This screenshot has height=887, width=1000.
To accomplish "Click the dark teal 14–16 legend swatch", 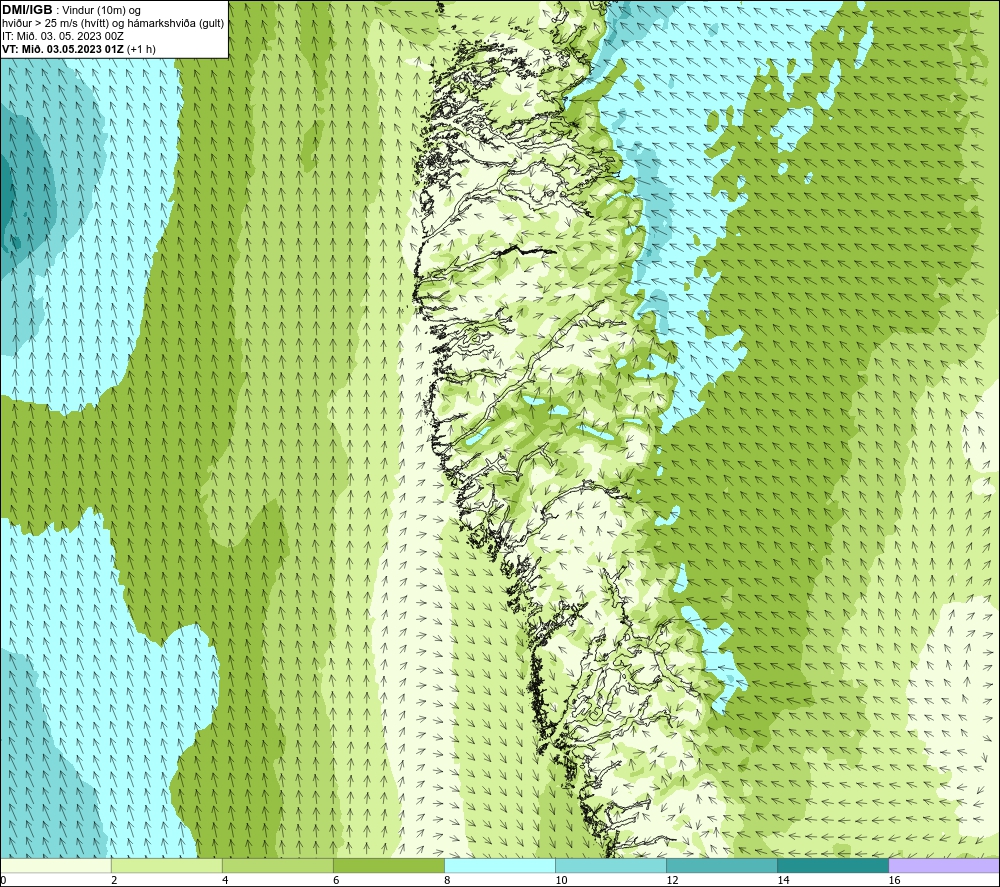I will (832, 865).
